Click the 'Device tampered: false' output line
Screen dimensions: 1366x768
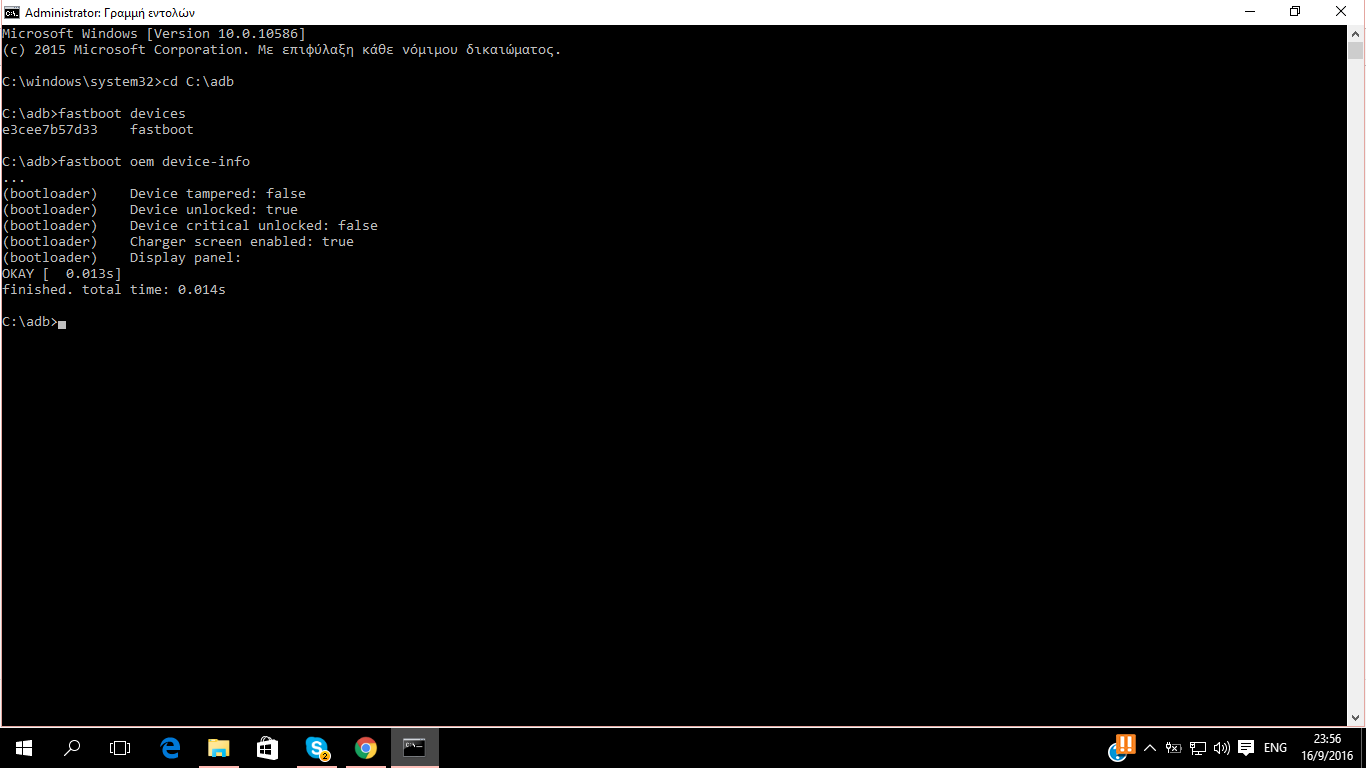click(154, 194)
